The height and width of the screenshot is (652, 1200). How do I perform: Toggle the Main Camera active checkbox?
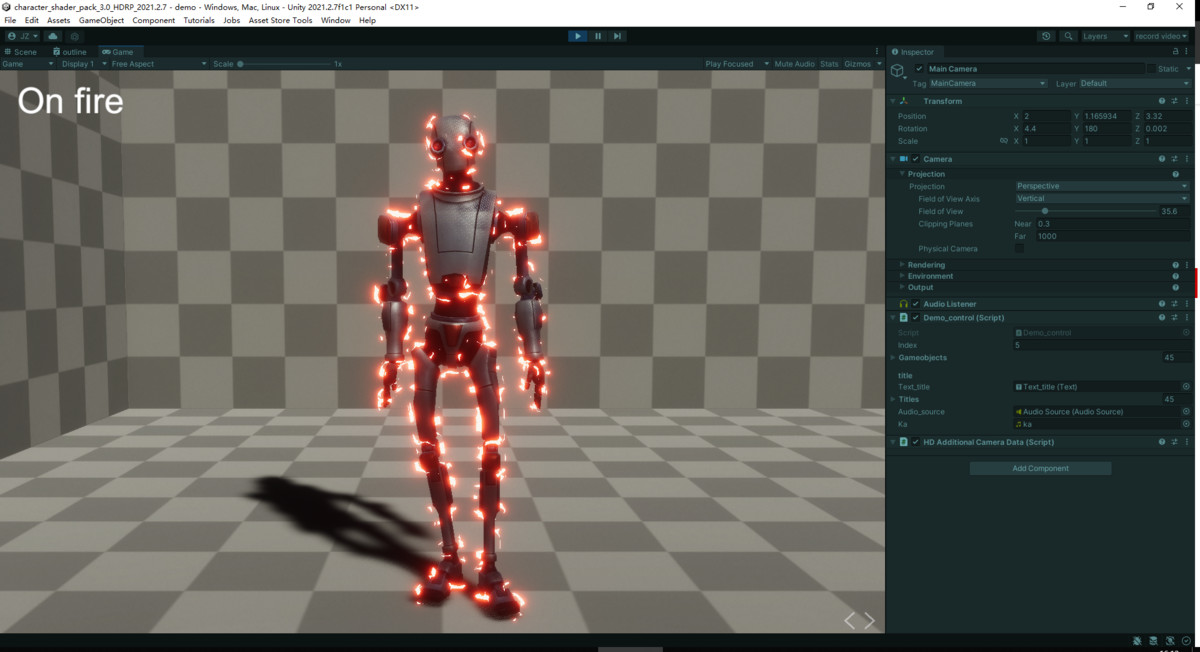(x=917, y=68)
